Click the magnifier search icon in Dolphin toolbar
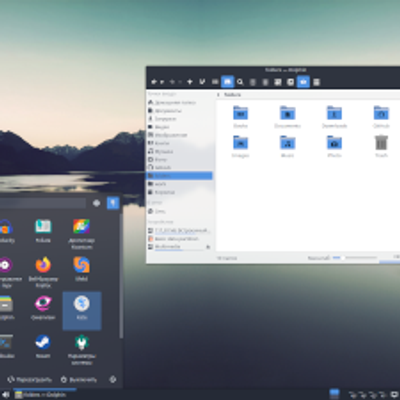This screenshot has width=400, height=400. [x=240, y=82]
